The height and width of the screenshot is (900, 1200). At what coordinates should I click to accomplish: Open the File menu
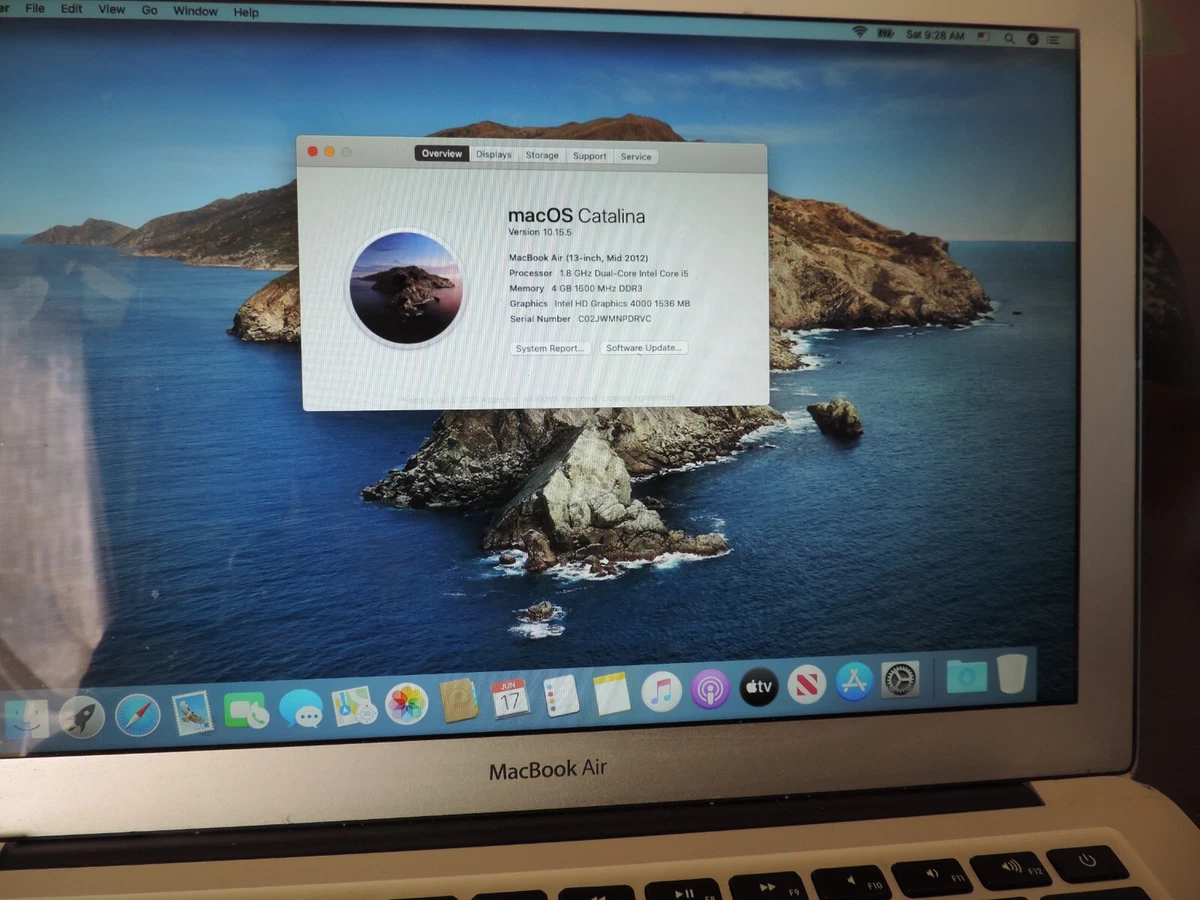click(x=34, y=8)
